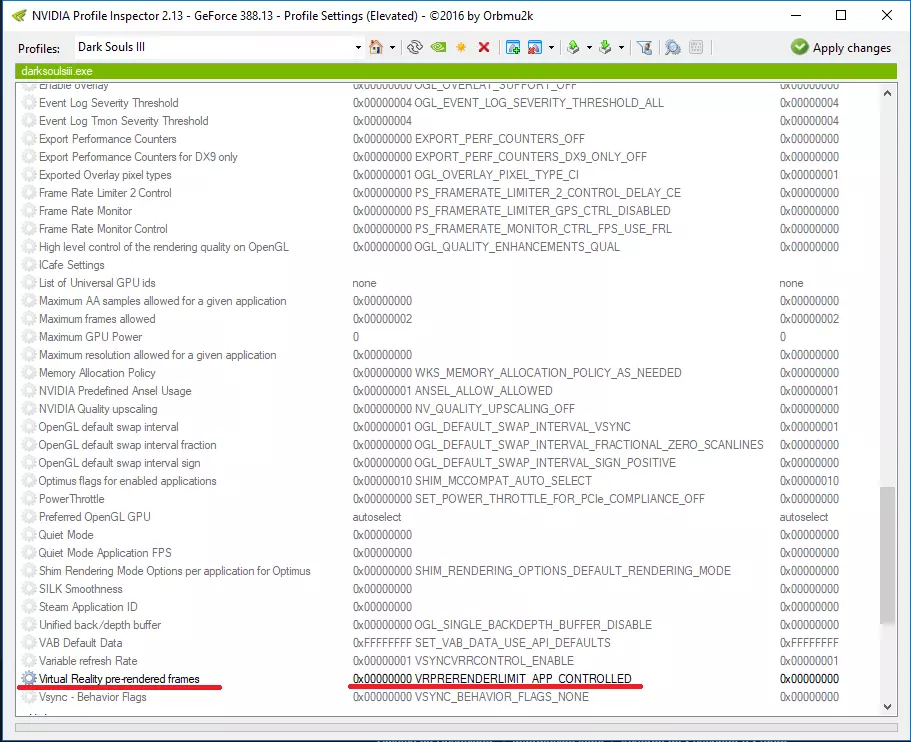Open the Profiles dropdown arrow

pyautogui.click(x=358, y=48)
